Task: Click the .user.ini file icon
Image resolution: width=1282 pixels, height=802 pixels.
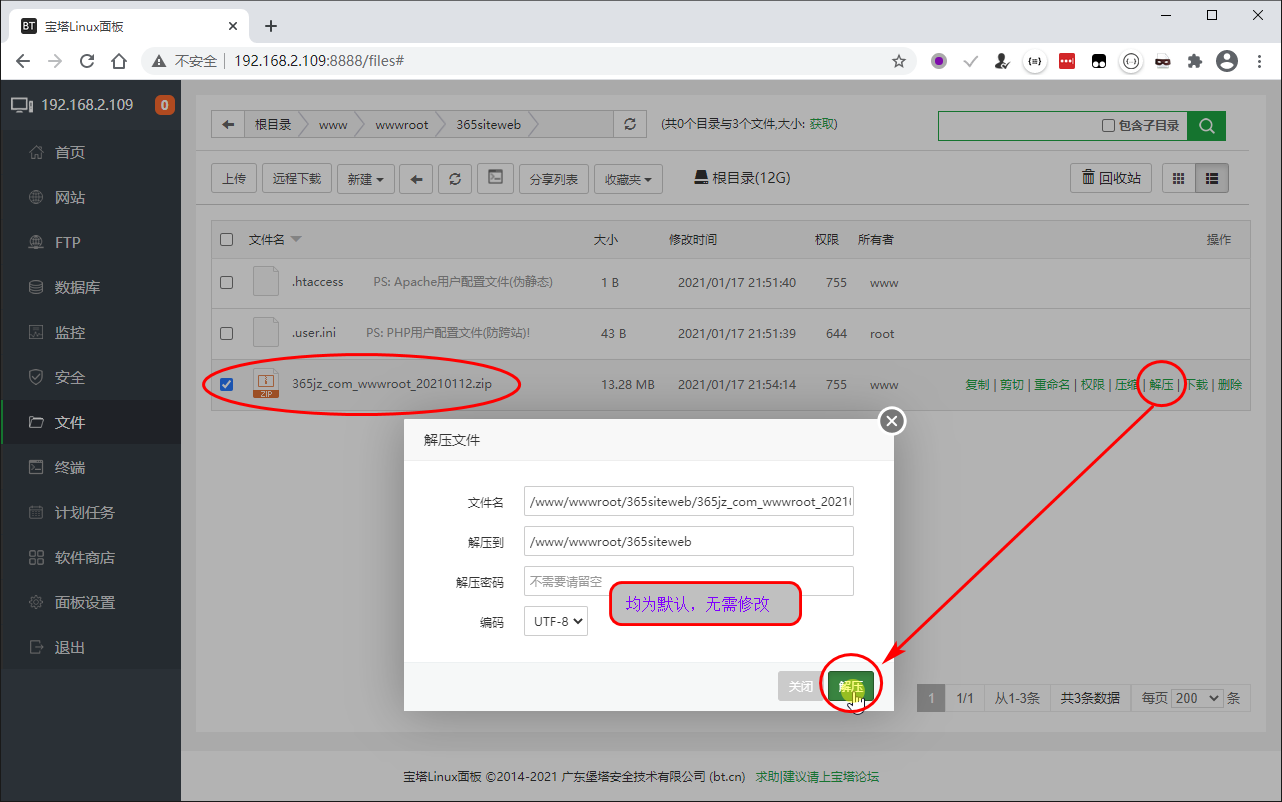Action: coord(266,333)
